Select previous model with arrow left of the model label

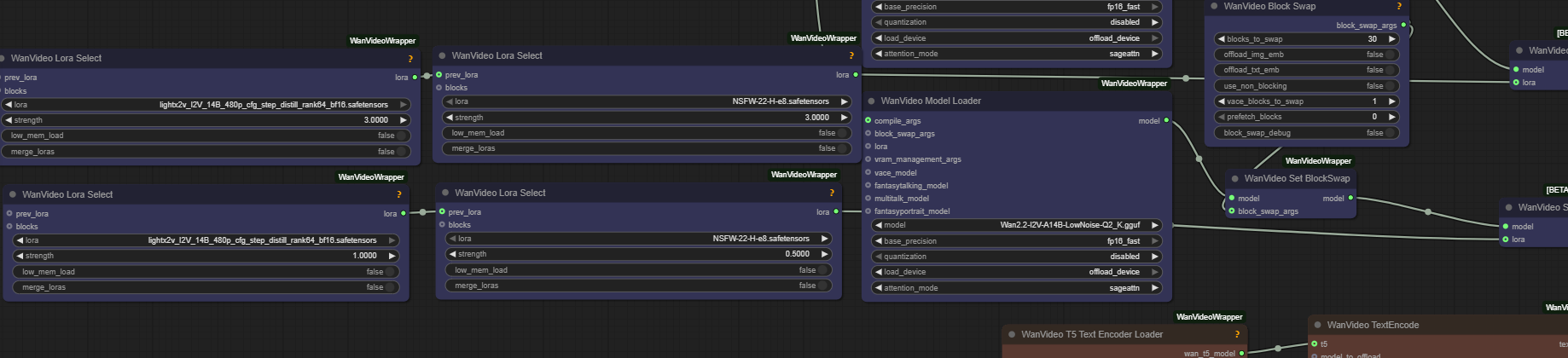pyautogui.click(x=879, y=225)
